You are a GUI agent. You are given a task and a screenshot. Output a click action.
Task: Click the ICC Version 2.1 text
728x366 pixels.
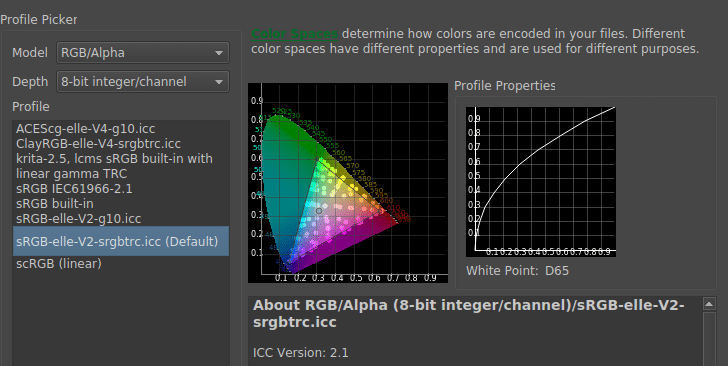(x=300, y=353)
